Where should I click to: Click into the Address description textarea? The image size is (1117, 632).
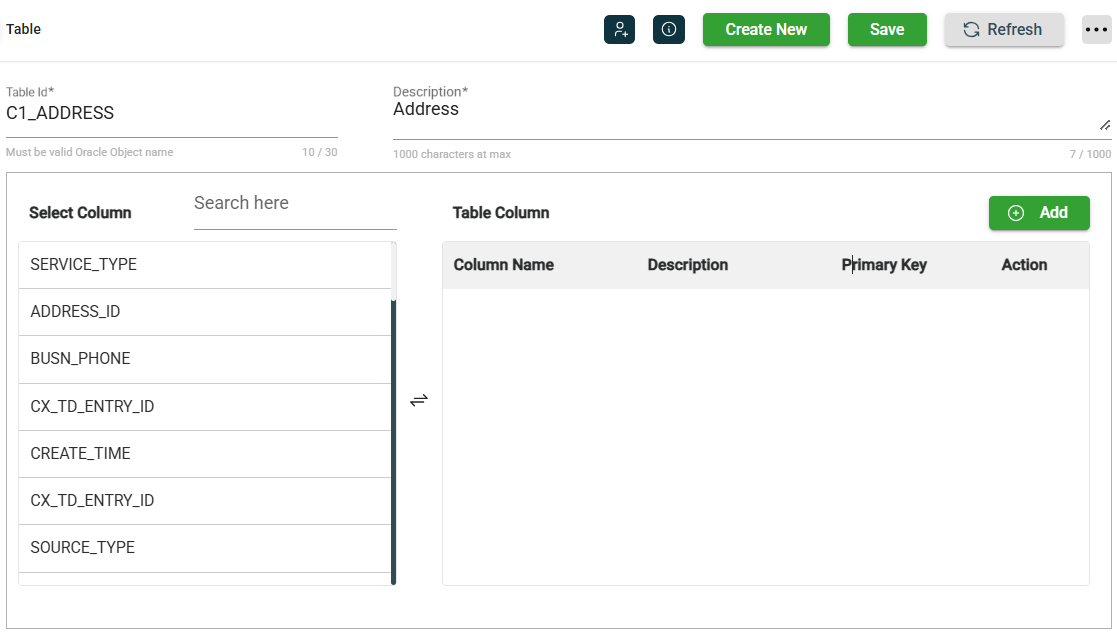740,110
